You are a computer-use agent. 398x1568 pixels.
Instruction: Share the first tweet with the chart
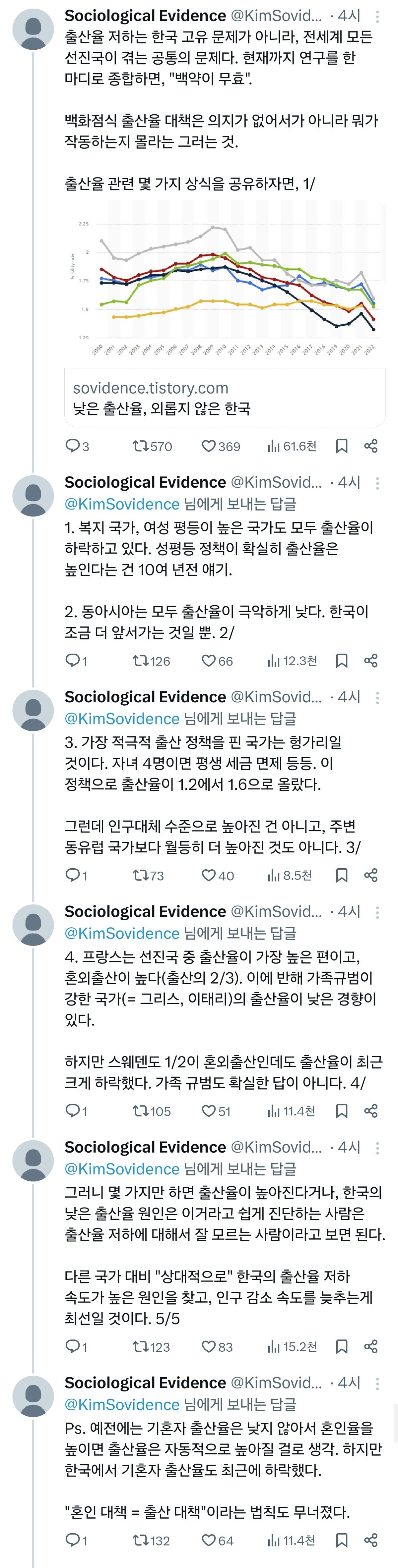click(370, 446)
